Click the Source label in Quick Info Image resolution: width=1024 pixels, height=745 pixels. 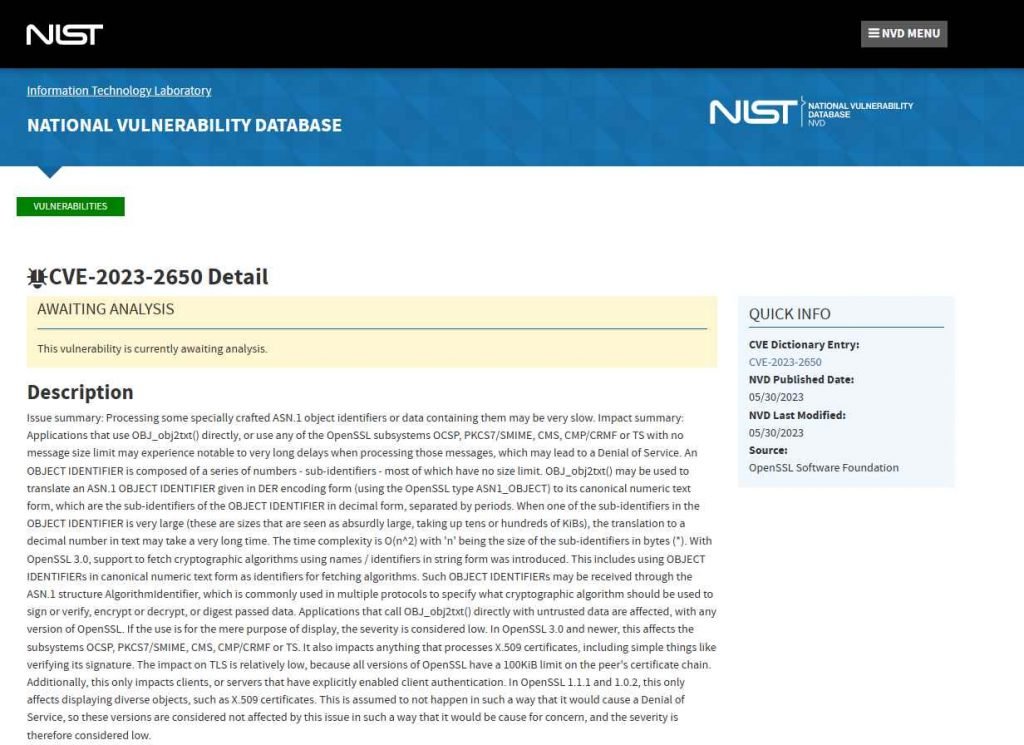point(768,451)
